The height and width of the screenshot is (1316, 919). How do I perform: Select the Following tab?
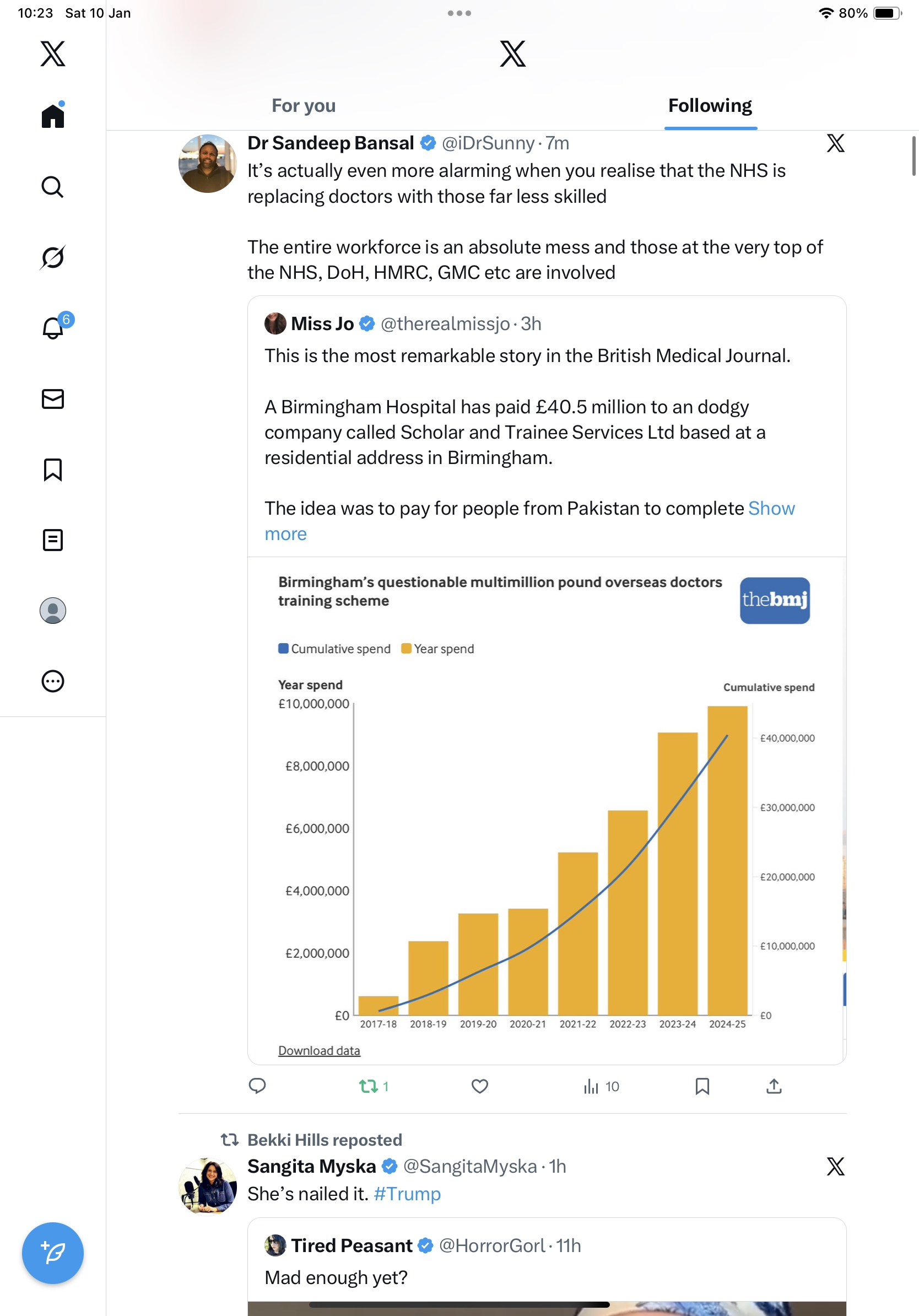click(x=710, y=106)
